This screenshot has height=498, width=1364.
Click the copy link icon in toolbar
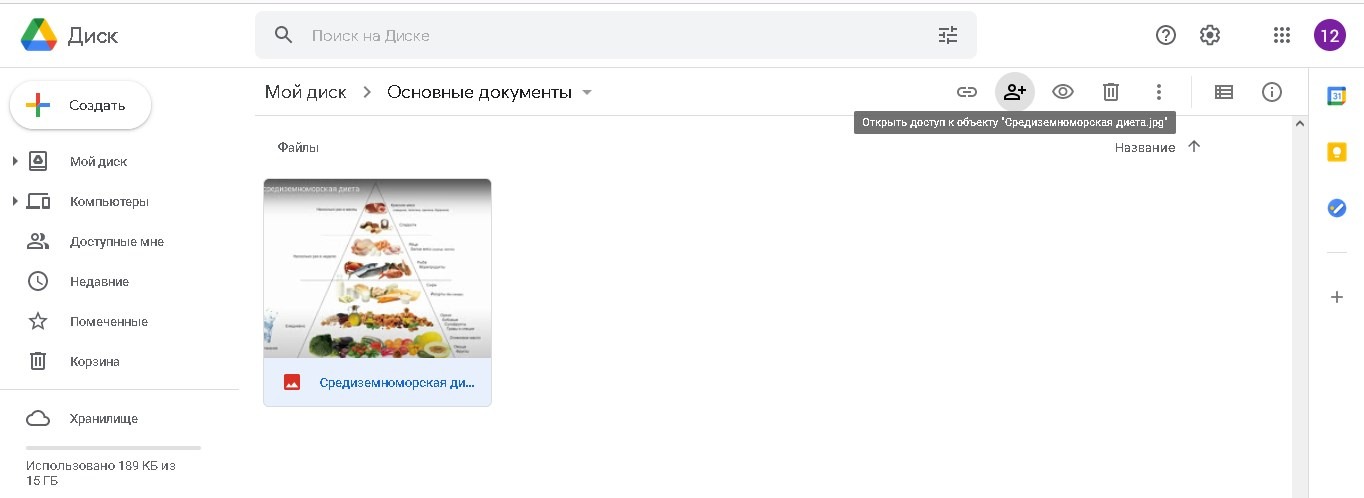pyautogui.click(x=966, y=92)
